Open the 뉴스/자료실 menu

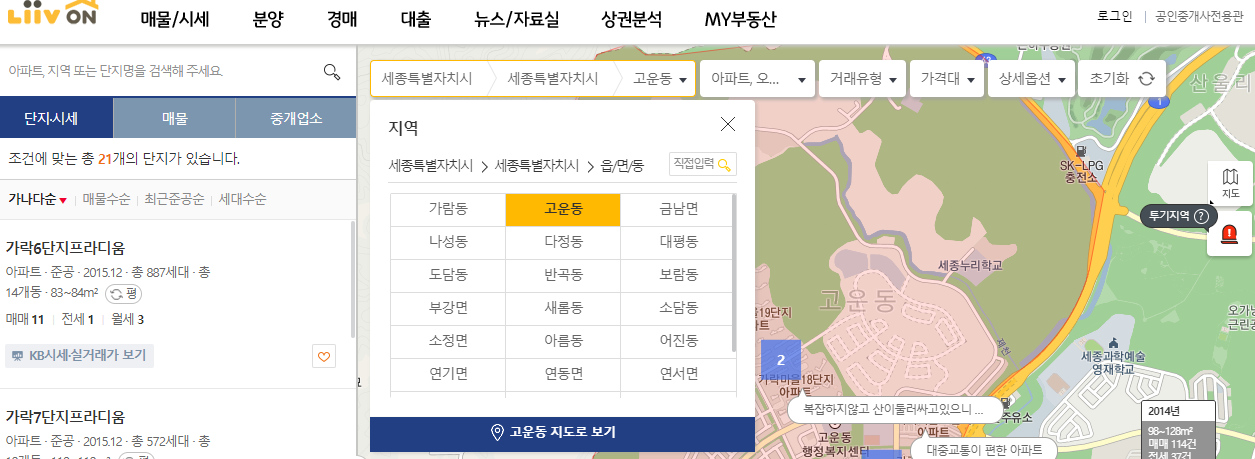pyautogui.click(x=517, y=20)
